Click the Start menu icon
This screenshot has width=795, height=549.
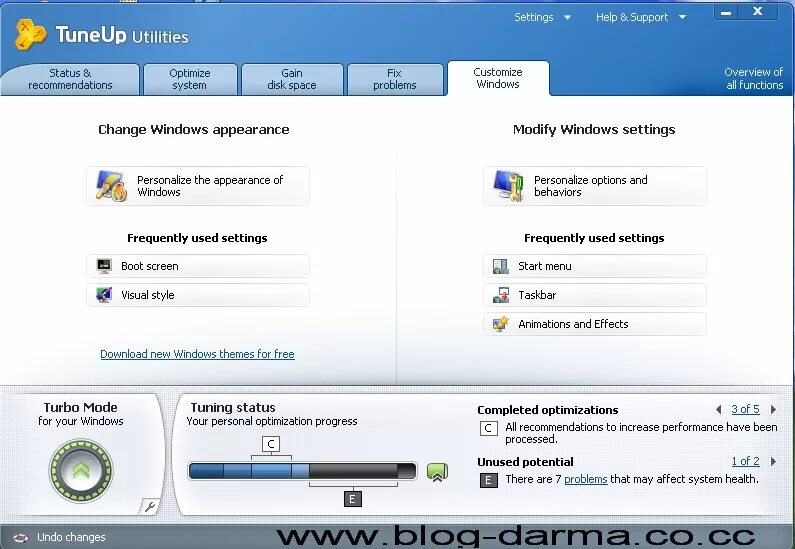tap(501, 266)
